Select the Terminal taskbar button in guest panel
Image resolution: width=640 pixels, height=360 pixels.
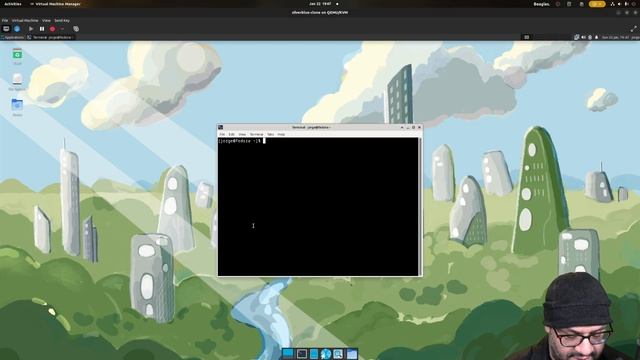point(51,37)
